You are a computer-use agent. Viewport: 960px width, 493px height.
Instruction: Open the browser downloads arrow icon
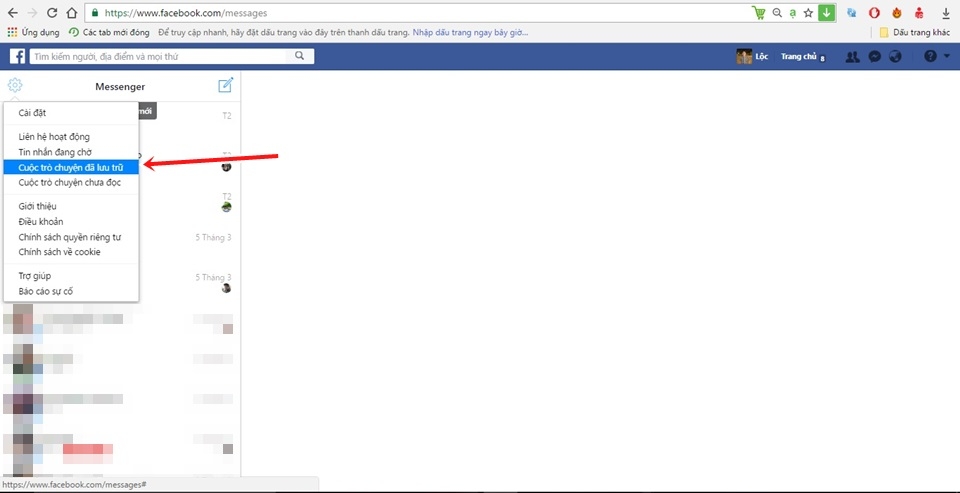[x=946, y=13]
